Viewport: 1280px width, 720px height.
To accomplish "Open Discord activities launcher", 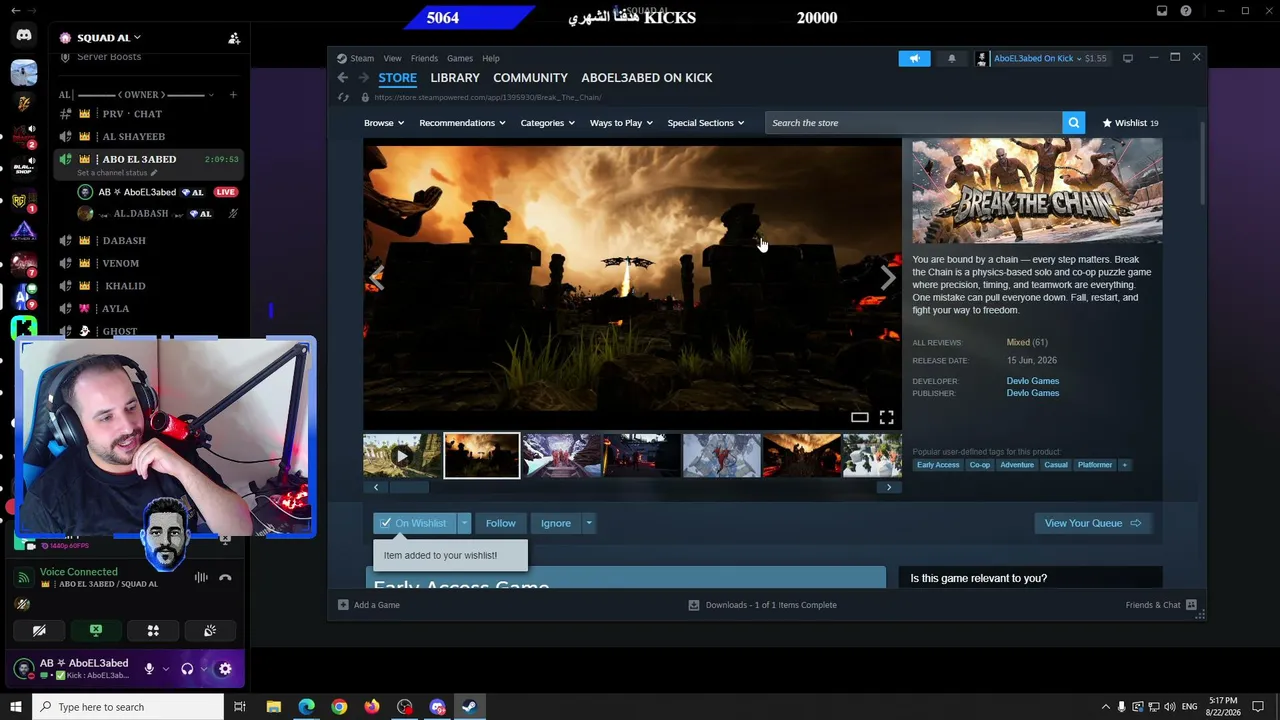I will pyautogui.click(x=153, y=631).
